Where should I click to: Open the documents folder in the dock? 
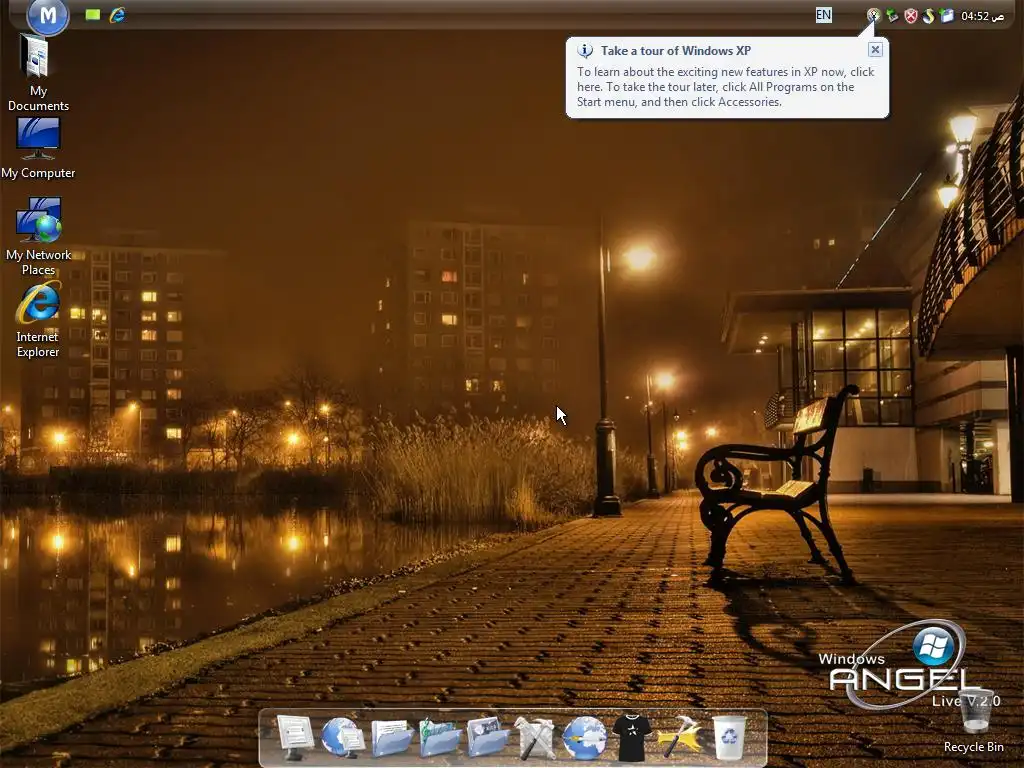392,738
